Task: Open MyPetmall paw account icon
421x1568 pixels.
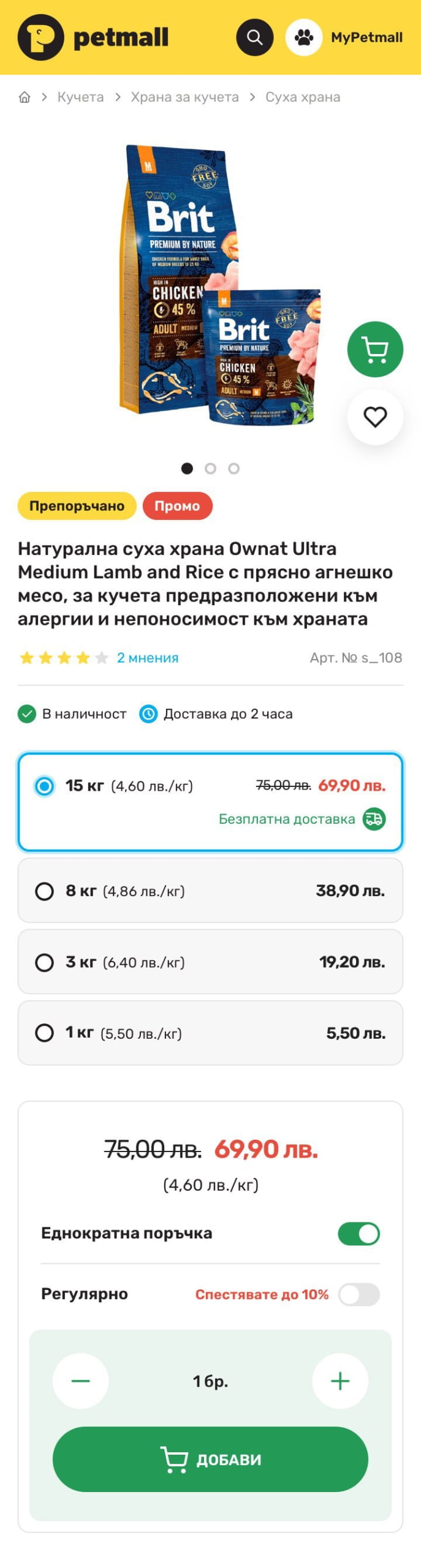Action: tap(303, 37)
